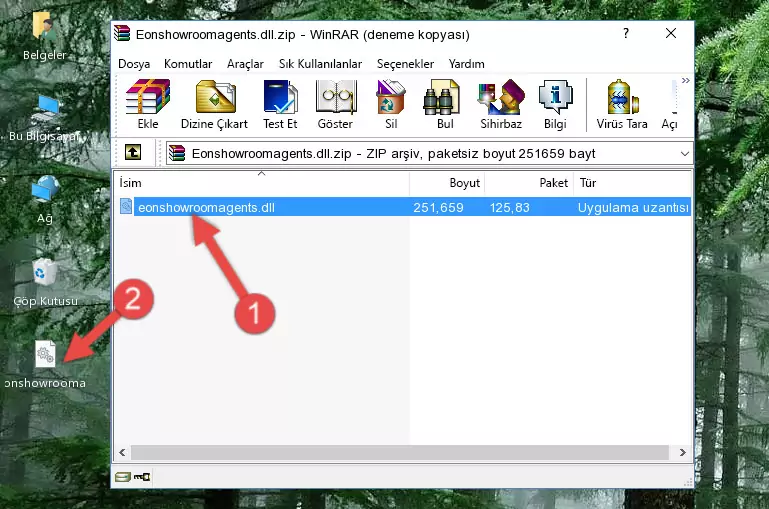Screen dimensions: 769x509
Task: Select the Ağ network desktop icon
Action: 45,200
